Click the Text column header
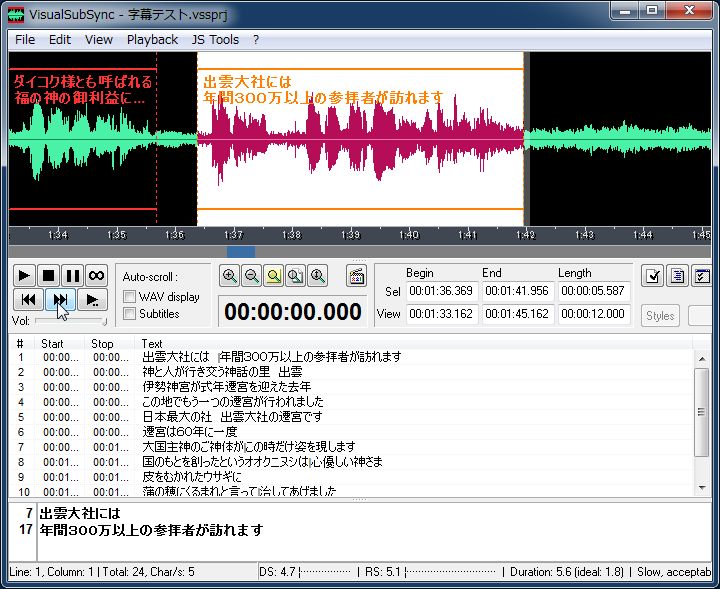 (413, 343)
